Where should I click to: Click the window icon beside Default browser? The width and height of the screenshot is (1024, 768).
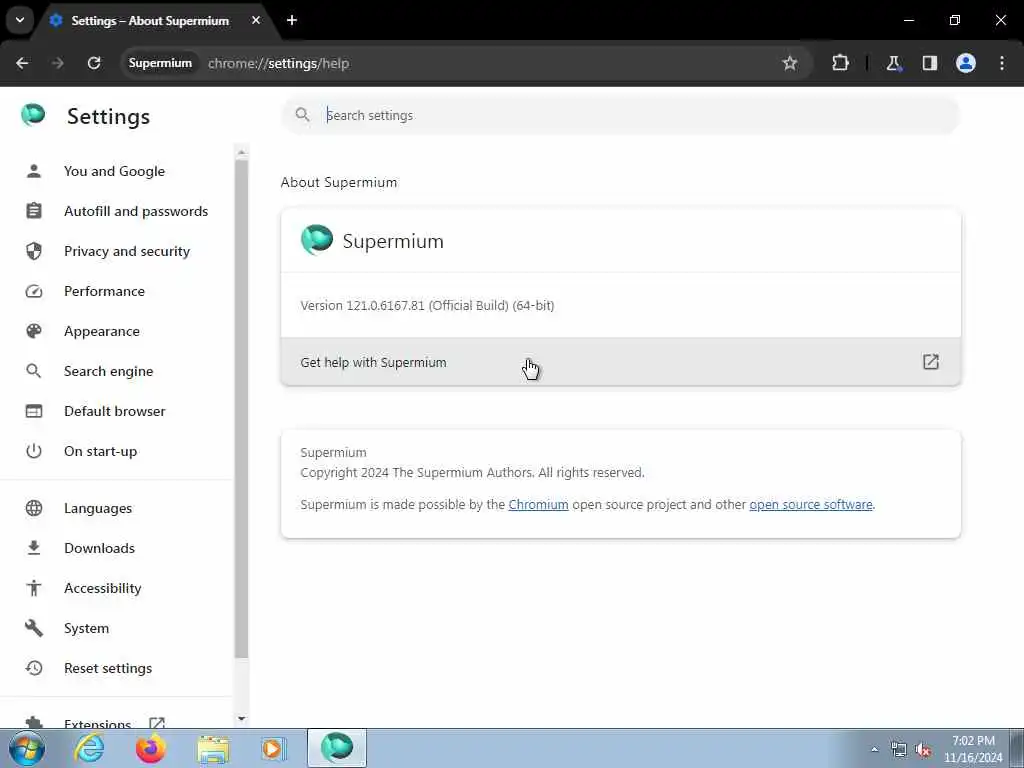tap(34, 411)
